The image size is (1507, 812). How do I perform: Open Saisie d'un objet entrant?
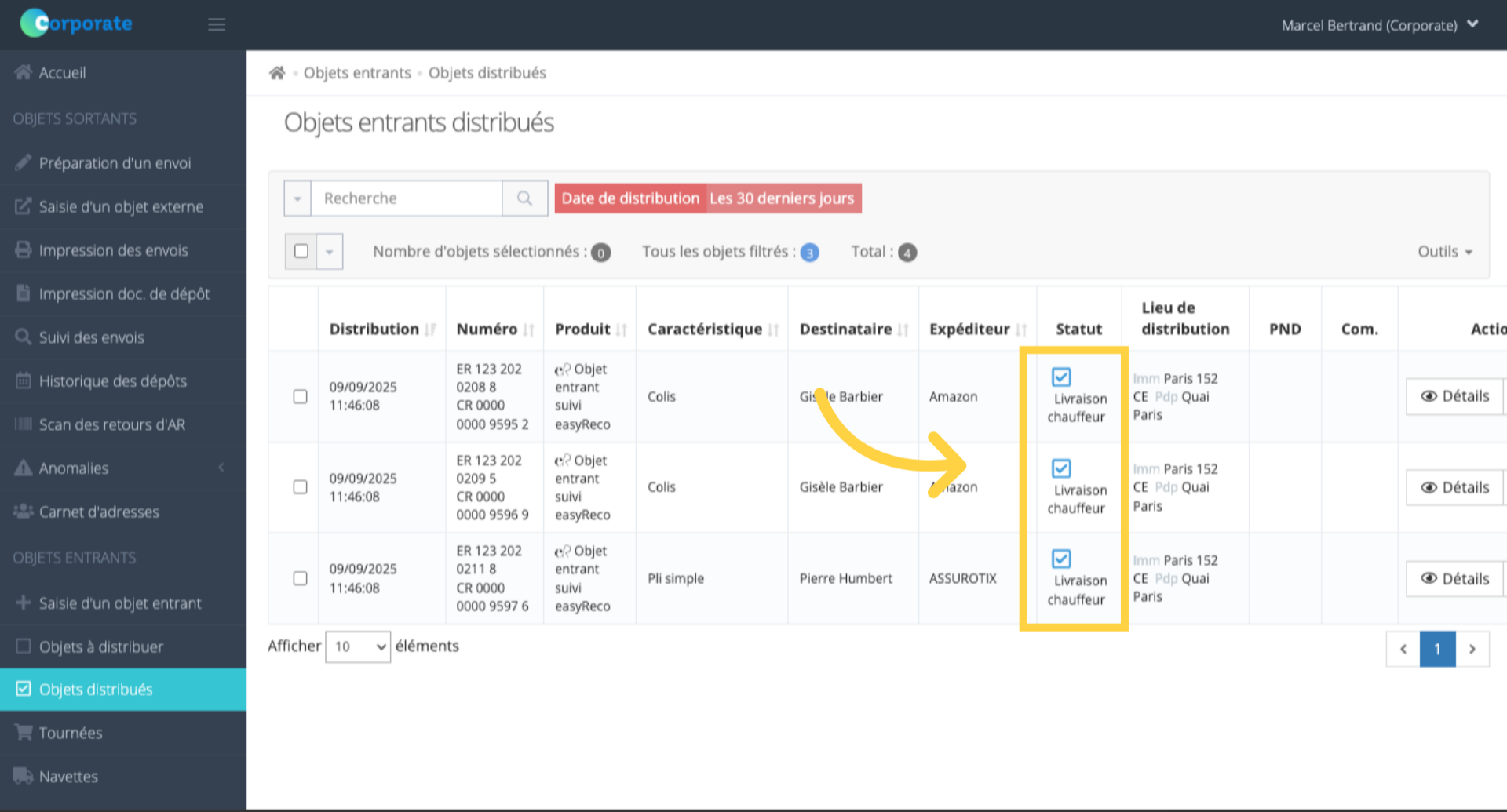coord(123,603)
